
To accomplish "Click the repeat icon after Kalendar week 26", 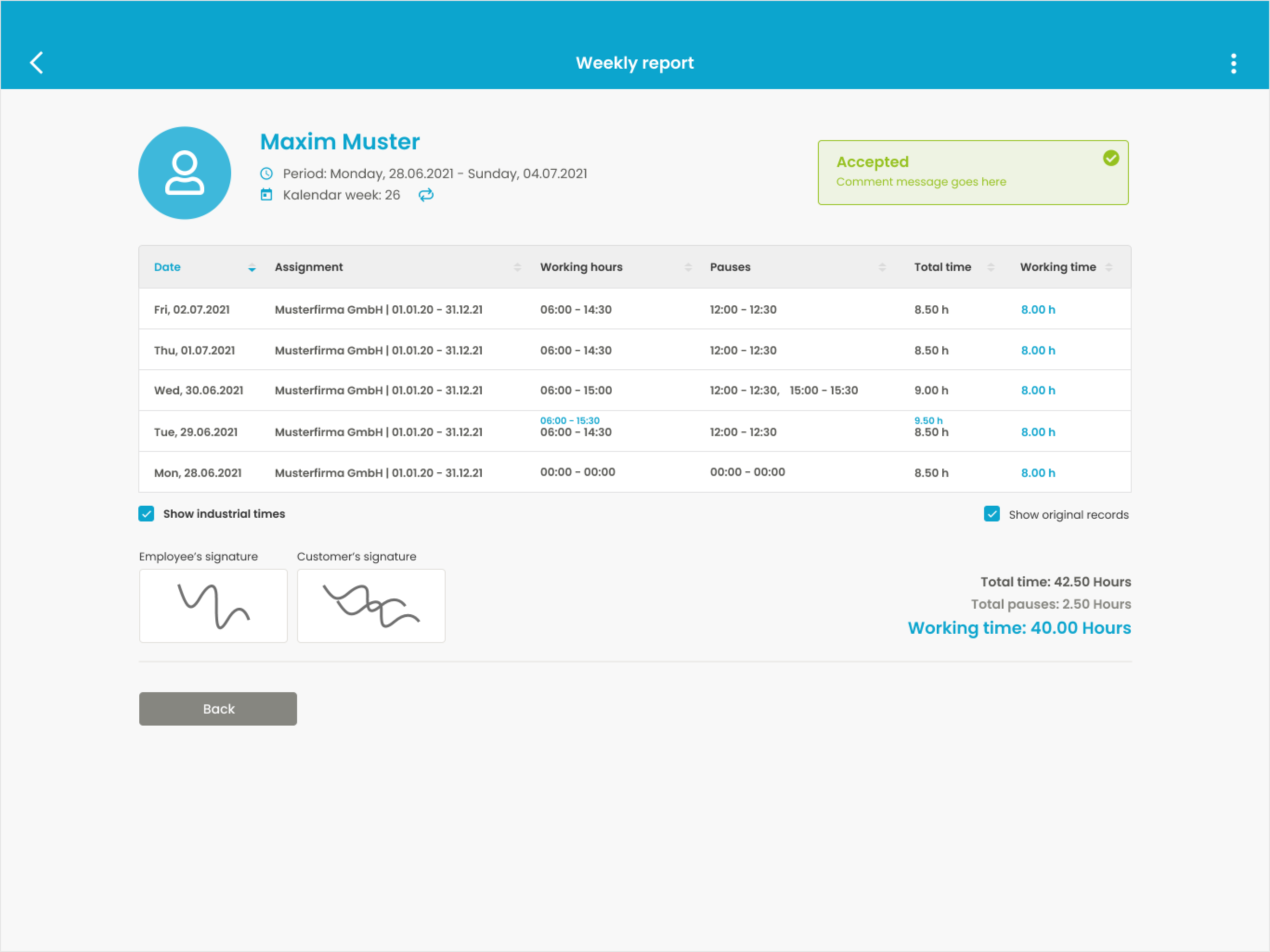I will pos(426,195).
